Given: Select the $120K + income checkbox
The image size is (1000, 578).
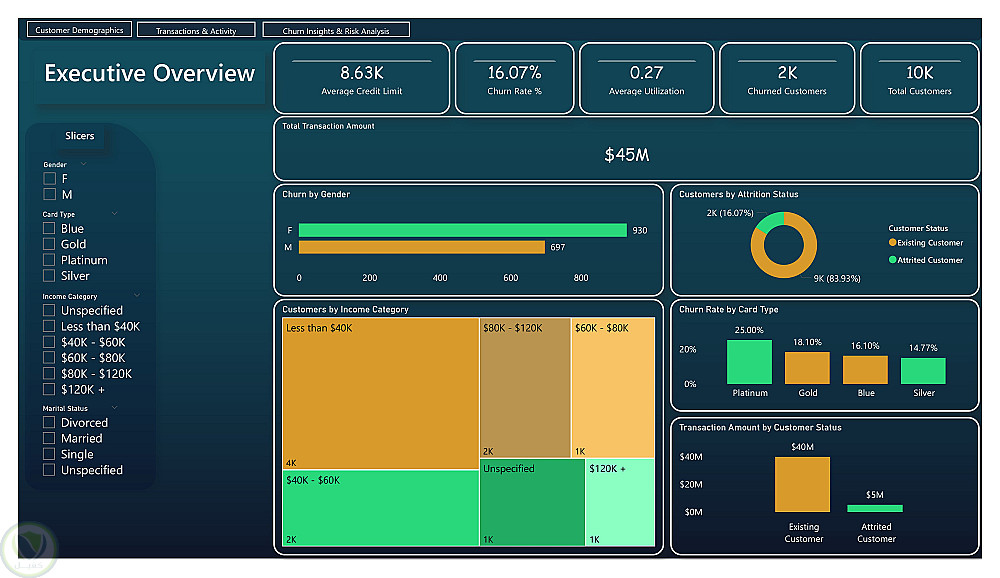Looking at the screenshot, I should [49, 389].
